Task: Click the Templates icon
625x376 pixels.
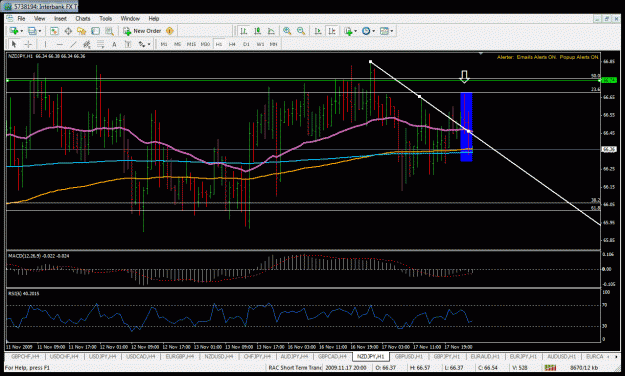Action: (x=384, y=31)
